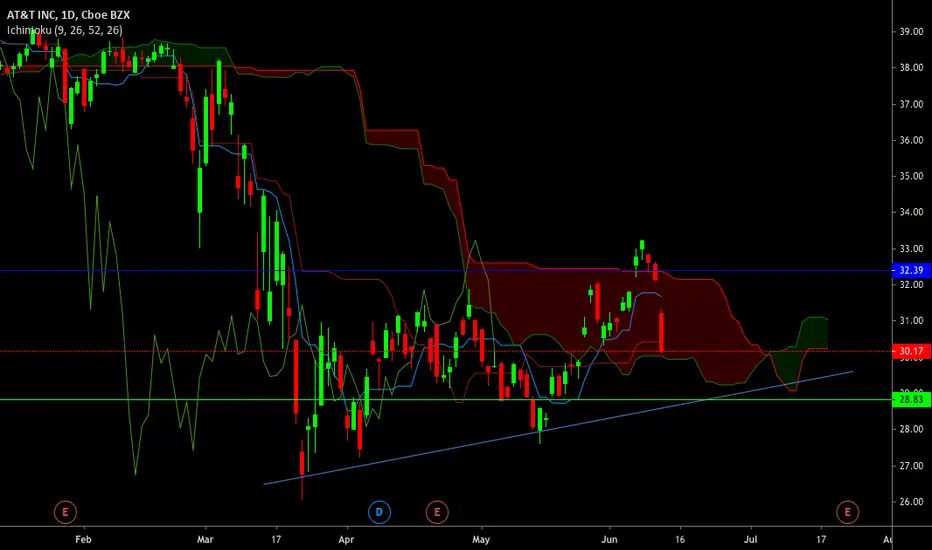Click the red 30.17 current price label
The image size is (932, 550).
click(x=911, y=351)
